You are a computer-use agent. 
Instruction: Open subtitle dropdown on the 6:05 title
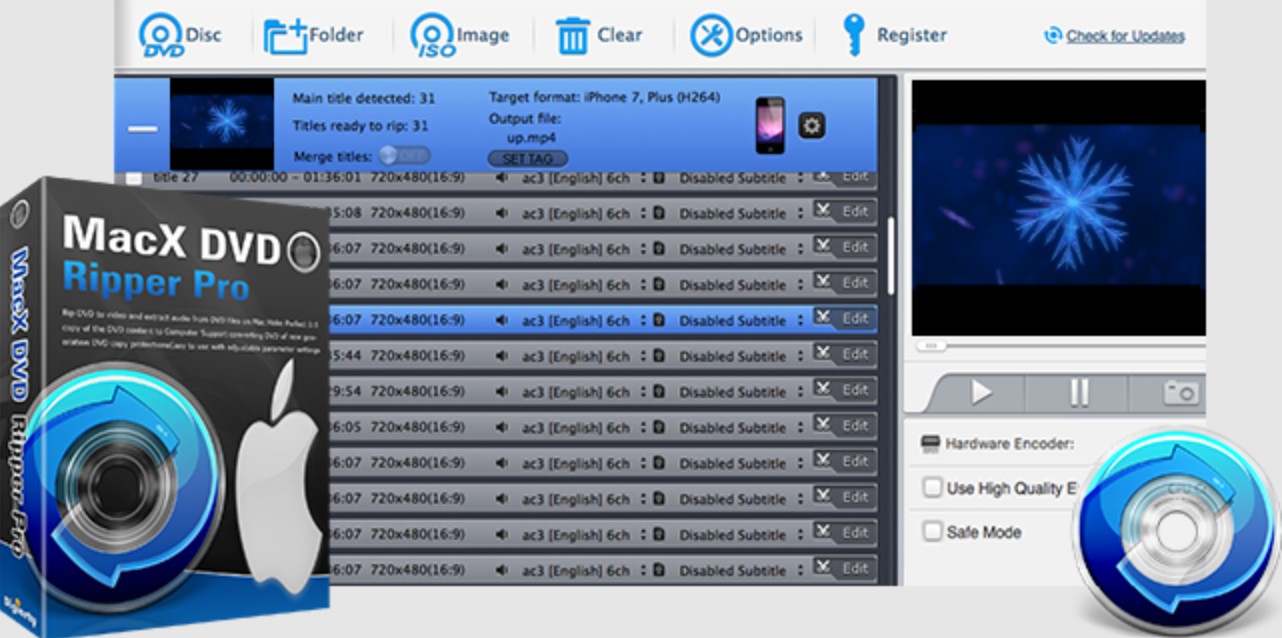[x=800, y=427]
